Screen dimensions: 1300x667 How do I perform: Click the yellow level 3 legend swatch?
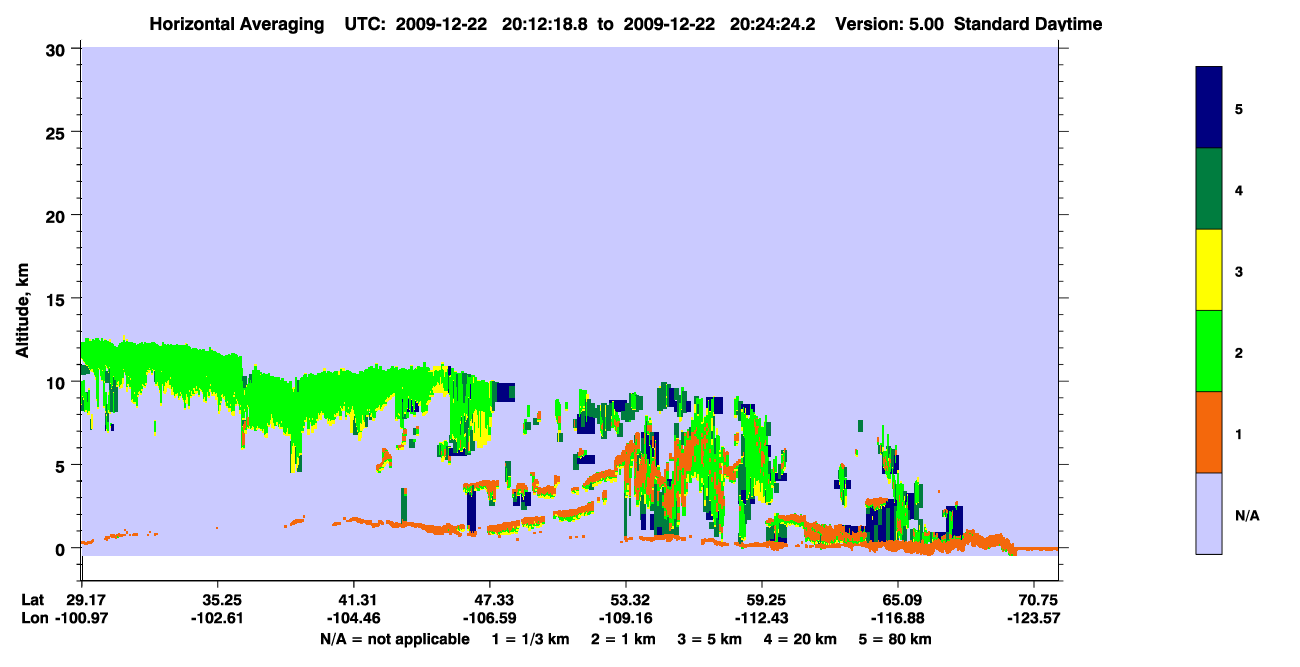tap(1209, 270)
